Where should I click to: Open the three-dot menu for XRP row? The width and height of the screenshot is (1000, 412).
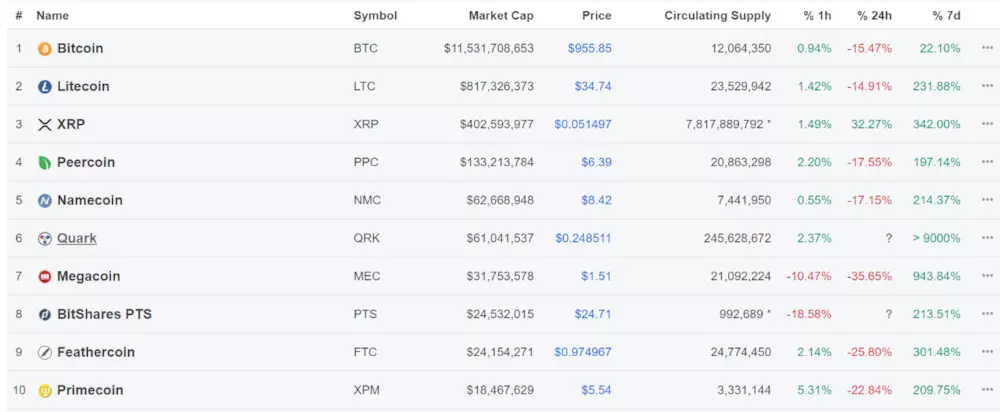coord(987,124)
